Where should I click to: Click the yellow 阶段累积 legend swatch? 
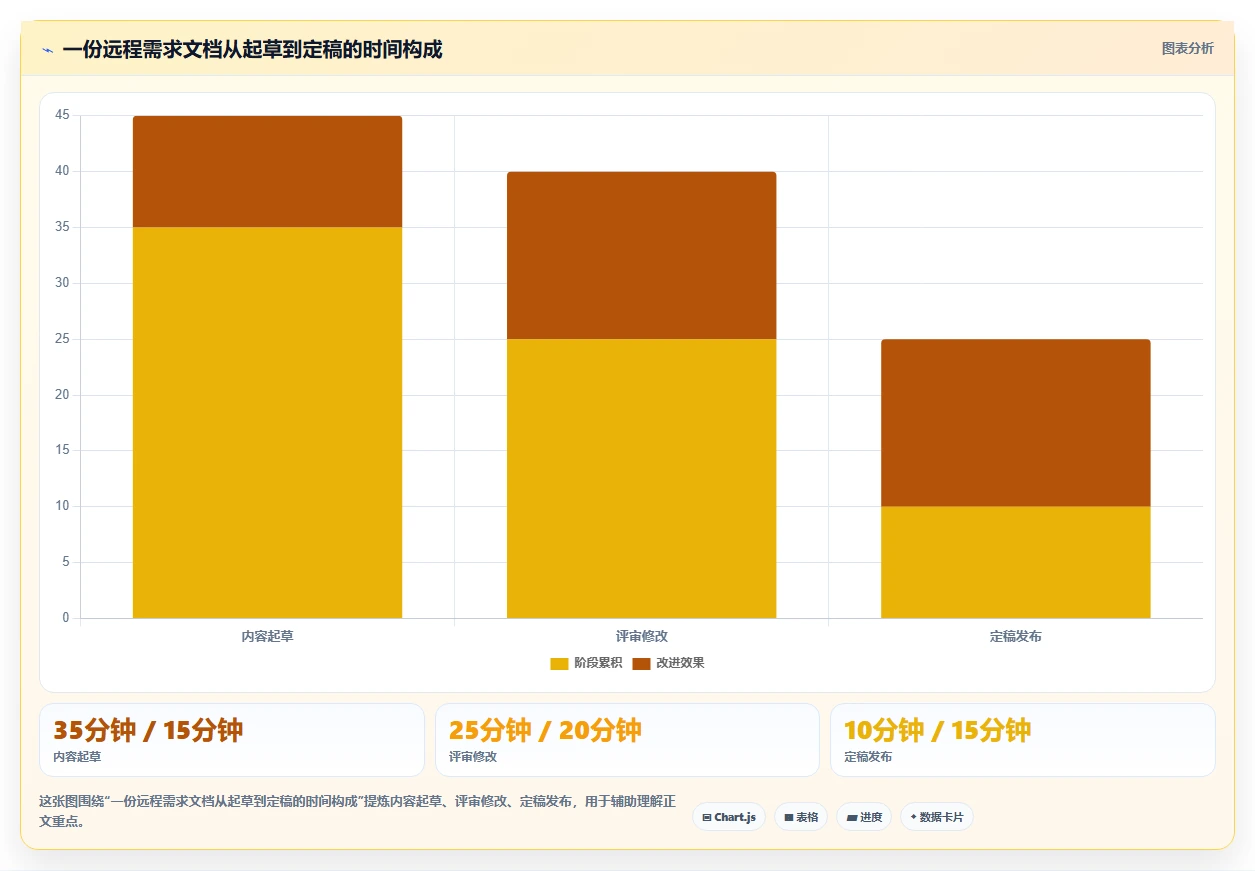tap(559, 663)
